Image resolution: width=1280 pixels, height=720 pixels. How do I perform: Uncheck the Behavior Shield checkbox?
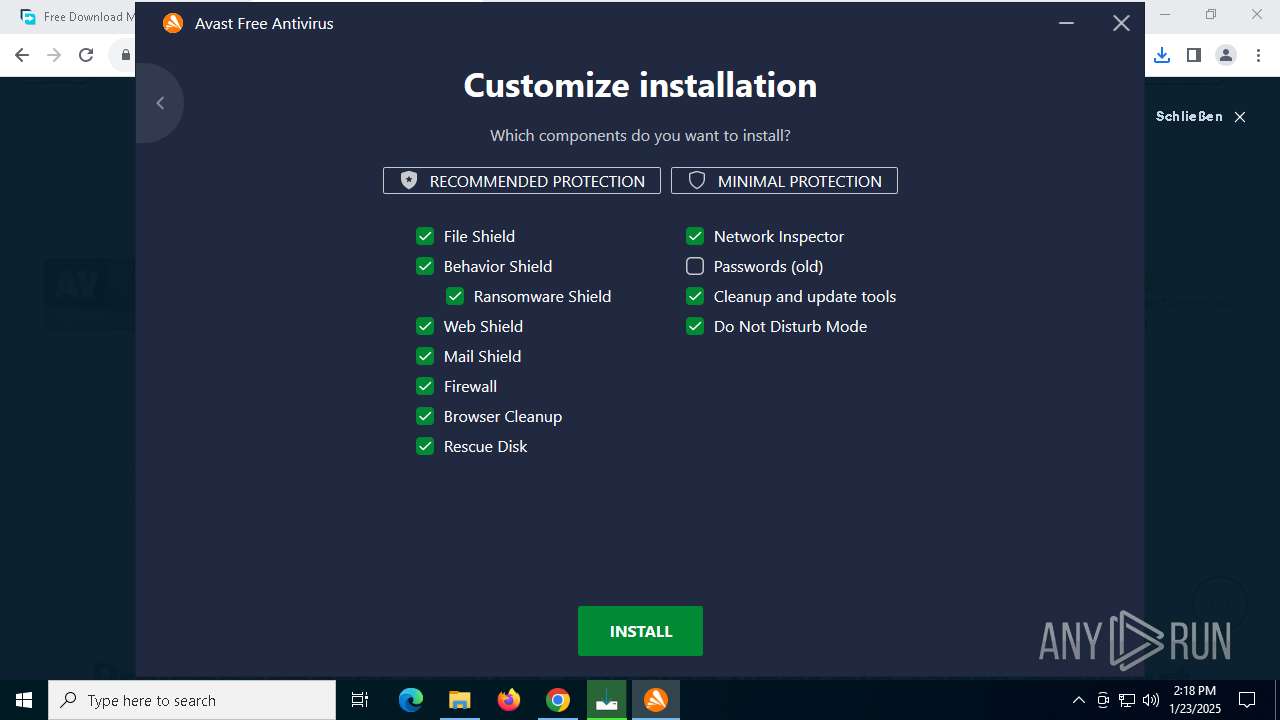tap(425, 266)
